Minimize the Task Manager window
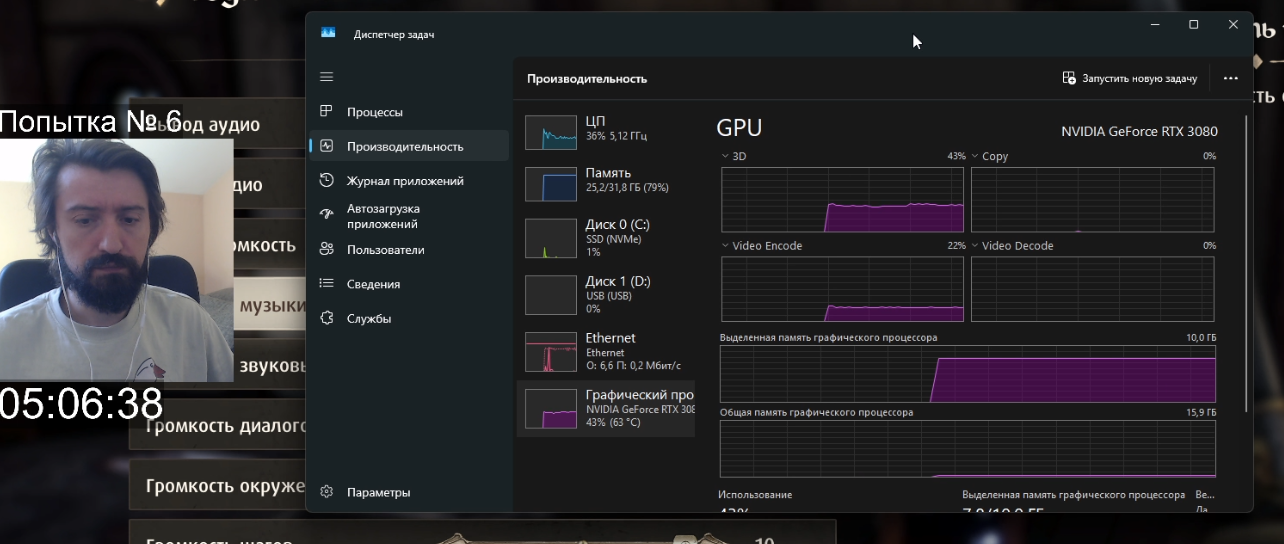The width and height of the screenshot is (1284, 544). 1154,25
